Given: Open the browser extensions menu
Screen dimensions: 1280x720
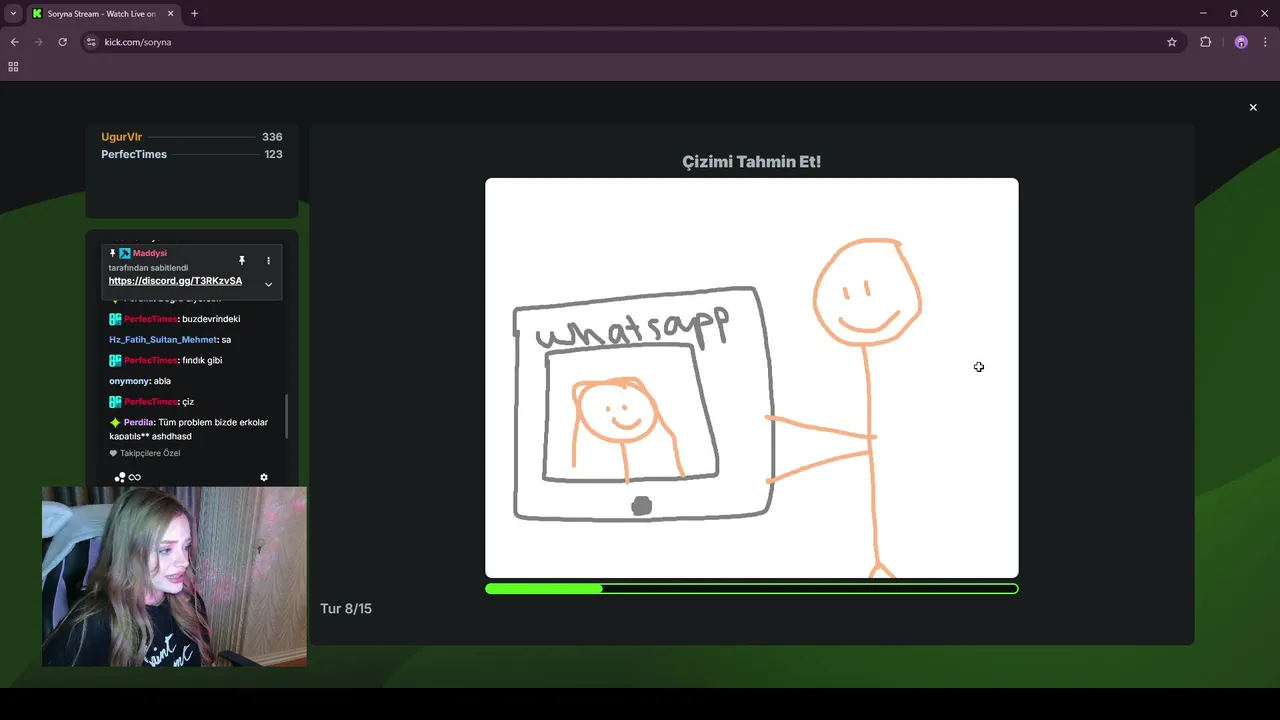Looking at the screenshot, I should tap(1205, 42).
